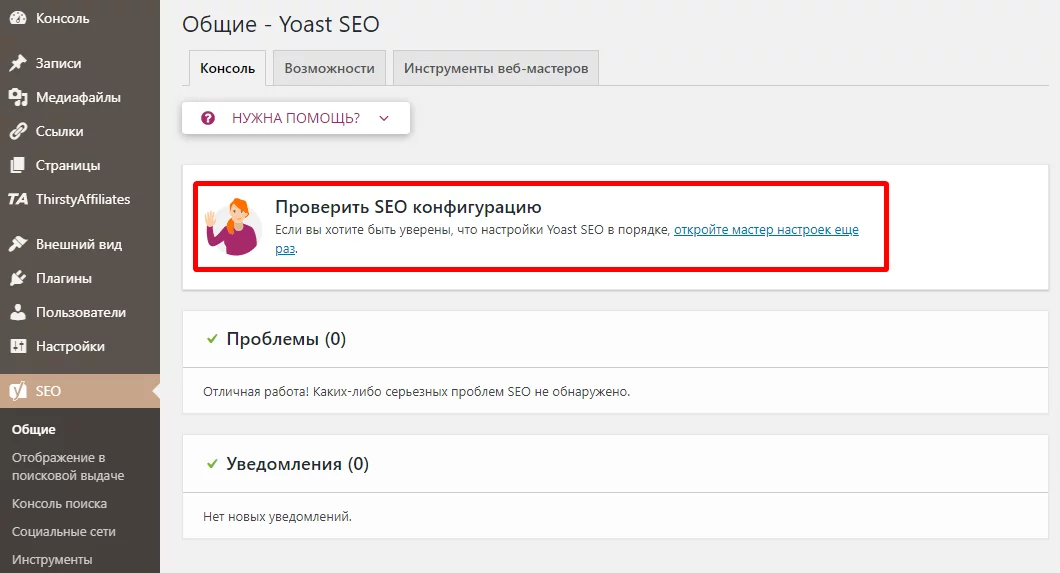Click the question mark help icon
The height and width of the screenshot is (573, 1060).
click(x=208, y=118)
